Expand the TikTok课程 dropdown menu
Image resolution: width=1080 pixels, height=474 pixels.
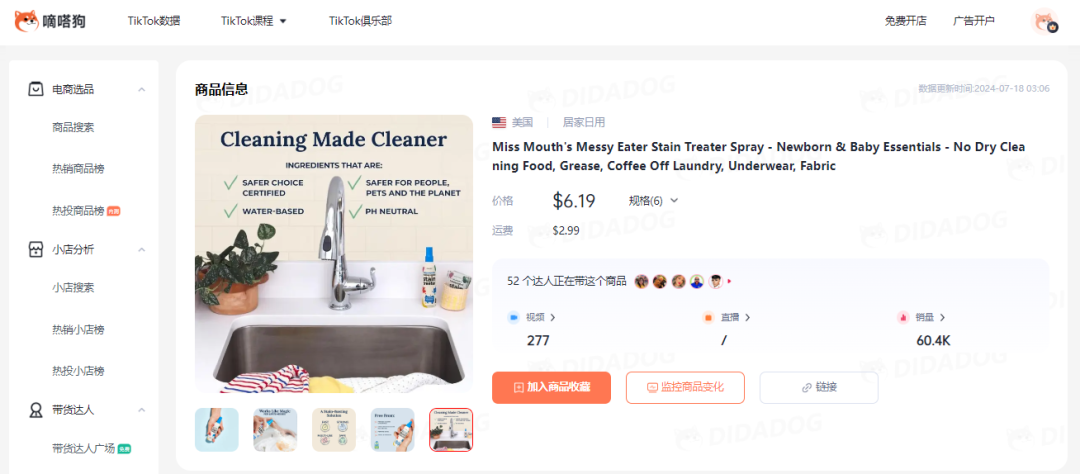coord(253,21)
